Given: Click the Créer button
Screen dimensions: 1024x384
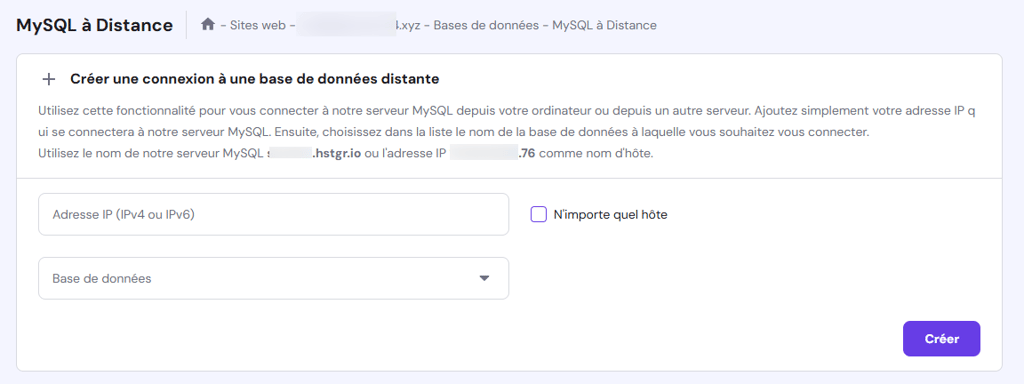Looking at the screenshot, I should point(941,339).
